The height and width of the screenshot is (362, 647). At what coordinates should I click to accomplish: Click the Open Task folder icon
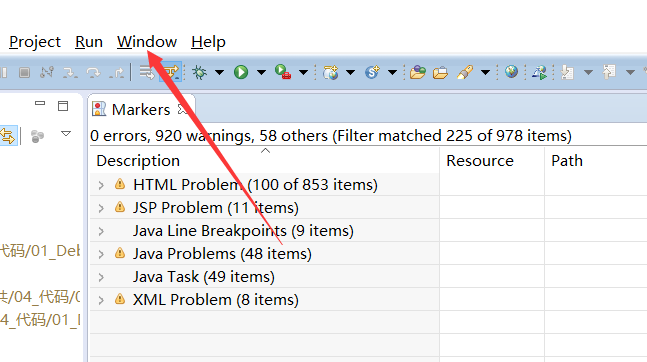440,73
